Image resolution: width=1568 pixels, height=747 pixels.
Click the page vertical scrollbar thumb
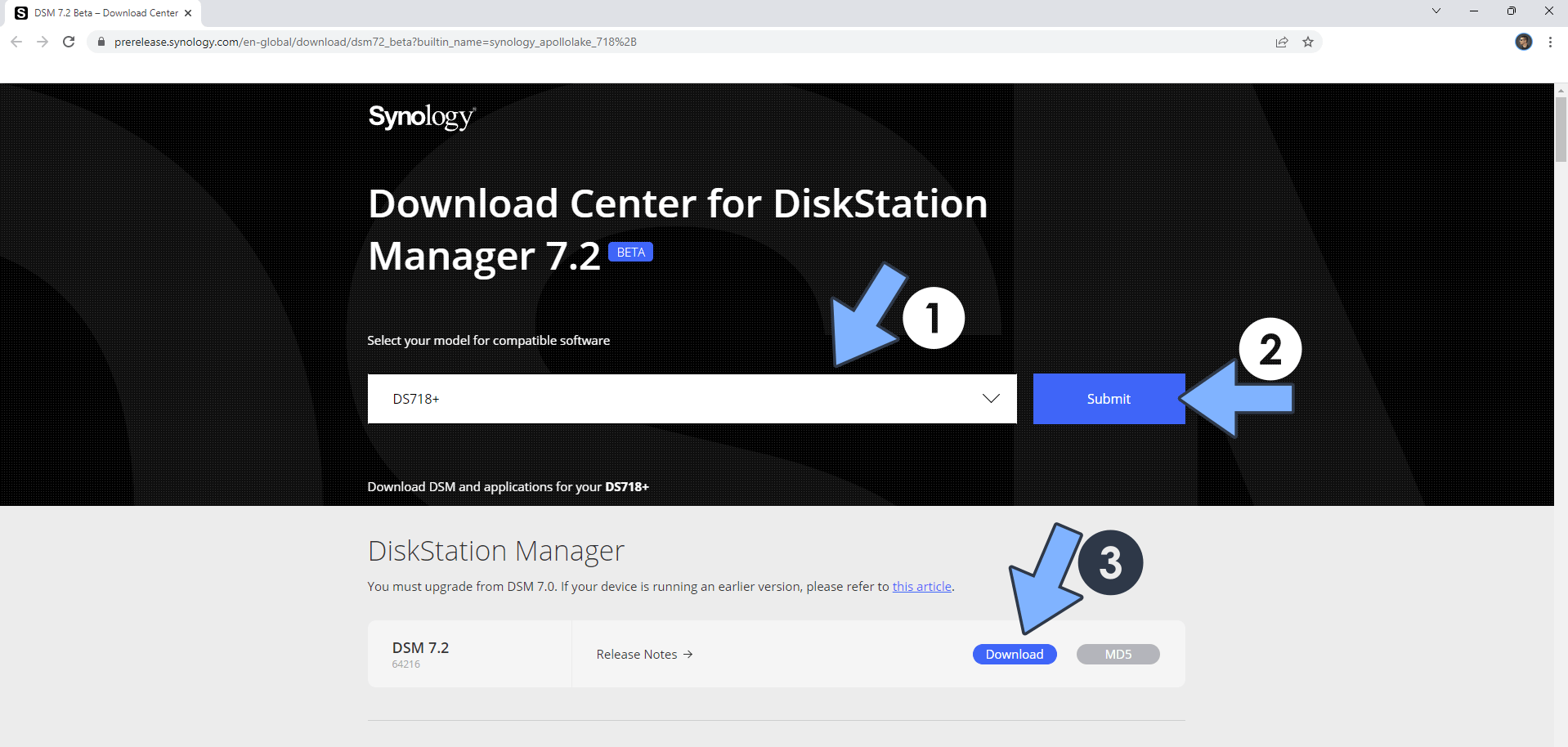(1561, 129)
